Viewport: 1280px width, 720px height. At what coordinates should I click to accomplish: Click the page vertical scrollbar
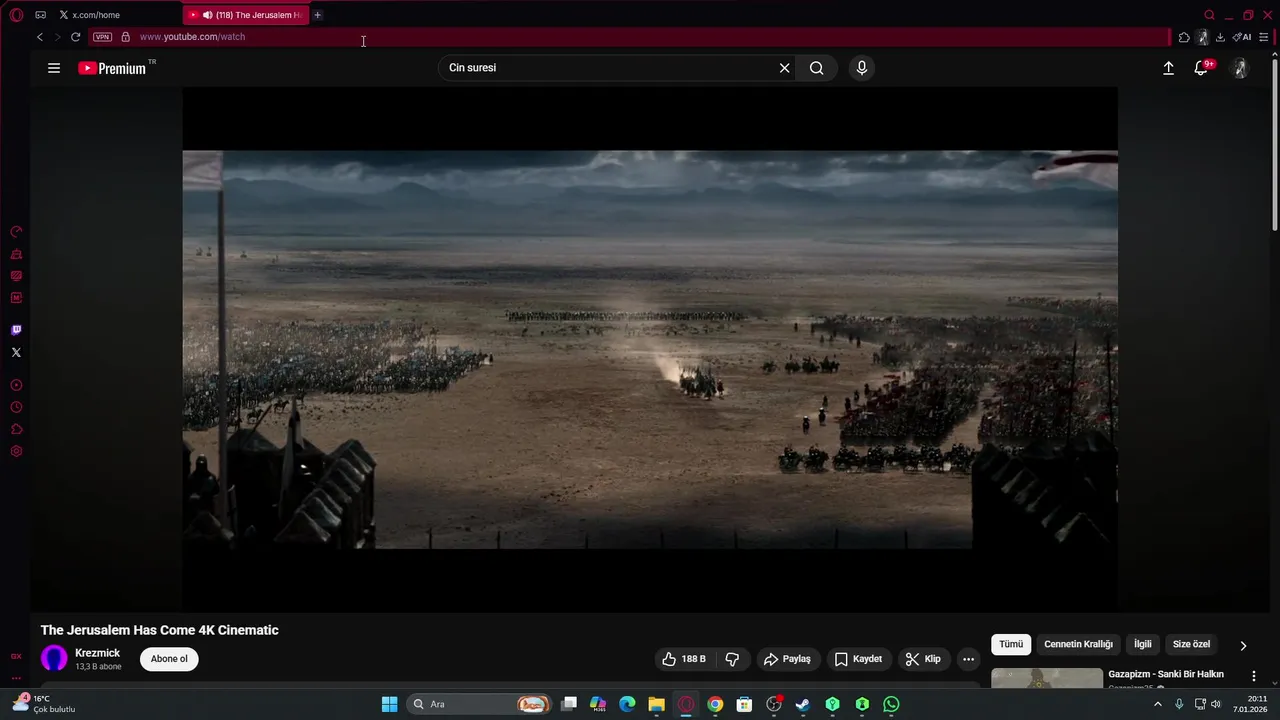pos(1274,144)
